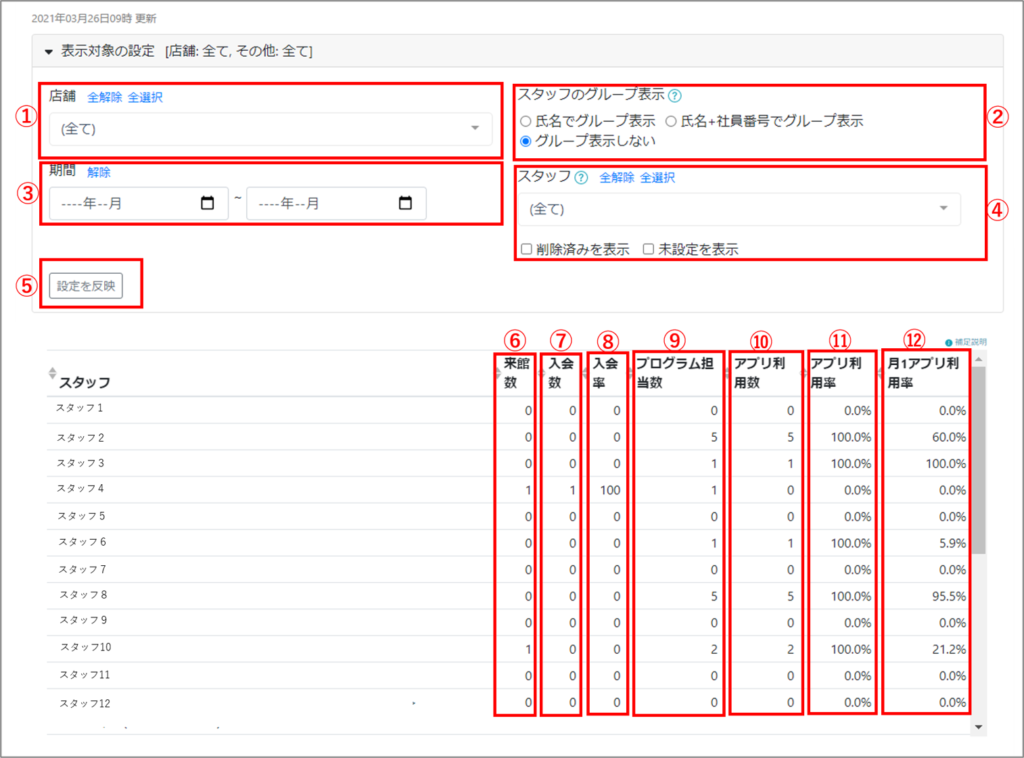Screen dimensions: 1024x758
Task: Open the 店舗 dropdown list
Action: coord(270,129)
